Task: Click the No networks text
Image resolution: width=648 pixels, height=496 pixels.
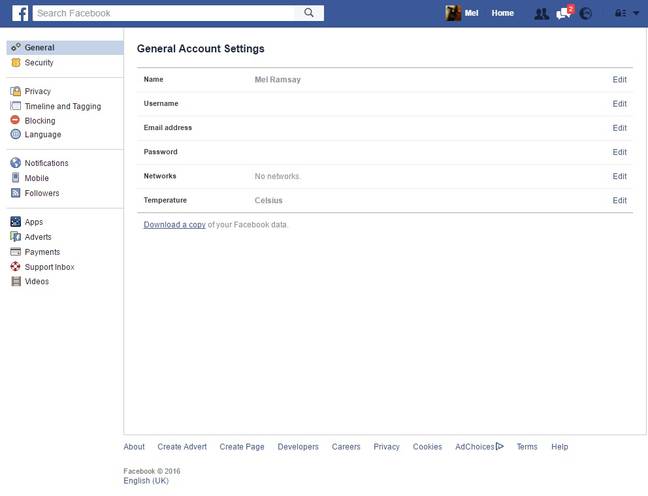Action: tap(277, 176)
